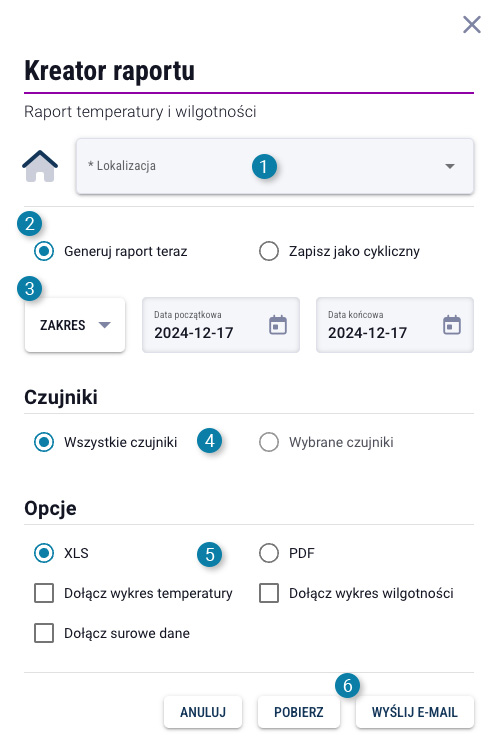
Task: Open calendar picker for Data końcowa
Action: (x=451, y=325)
